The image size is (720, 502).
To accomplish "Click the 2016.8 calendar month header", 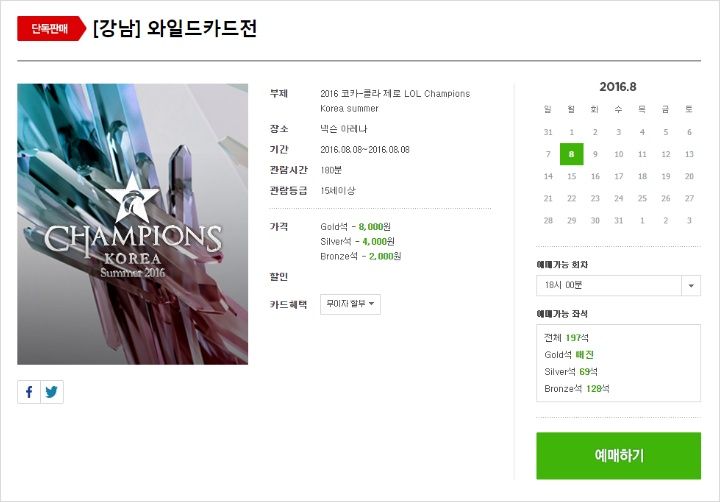I will tap(618, 87).
